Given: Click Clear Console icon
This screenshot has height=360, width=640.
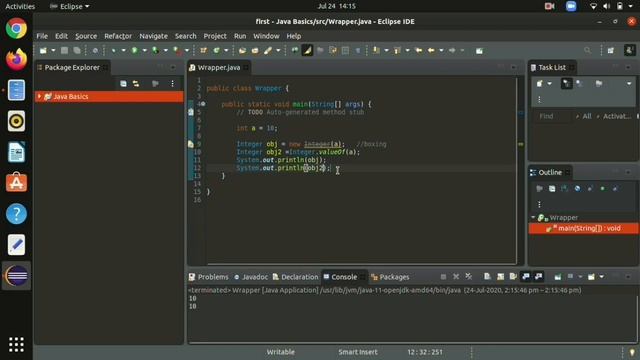Looking at the screenshot, I should click(487, 277).
